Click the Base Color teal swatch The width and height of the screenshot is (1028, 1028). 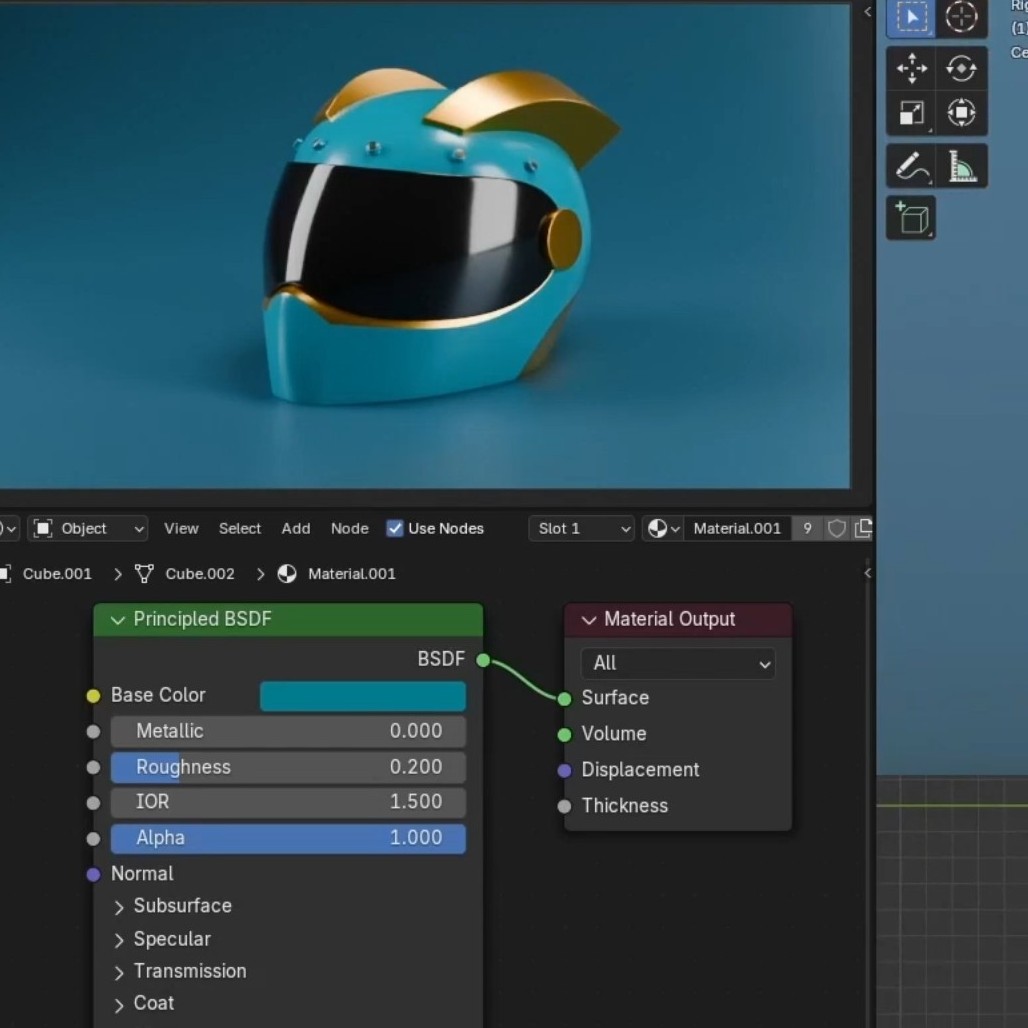[362, 696]
